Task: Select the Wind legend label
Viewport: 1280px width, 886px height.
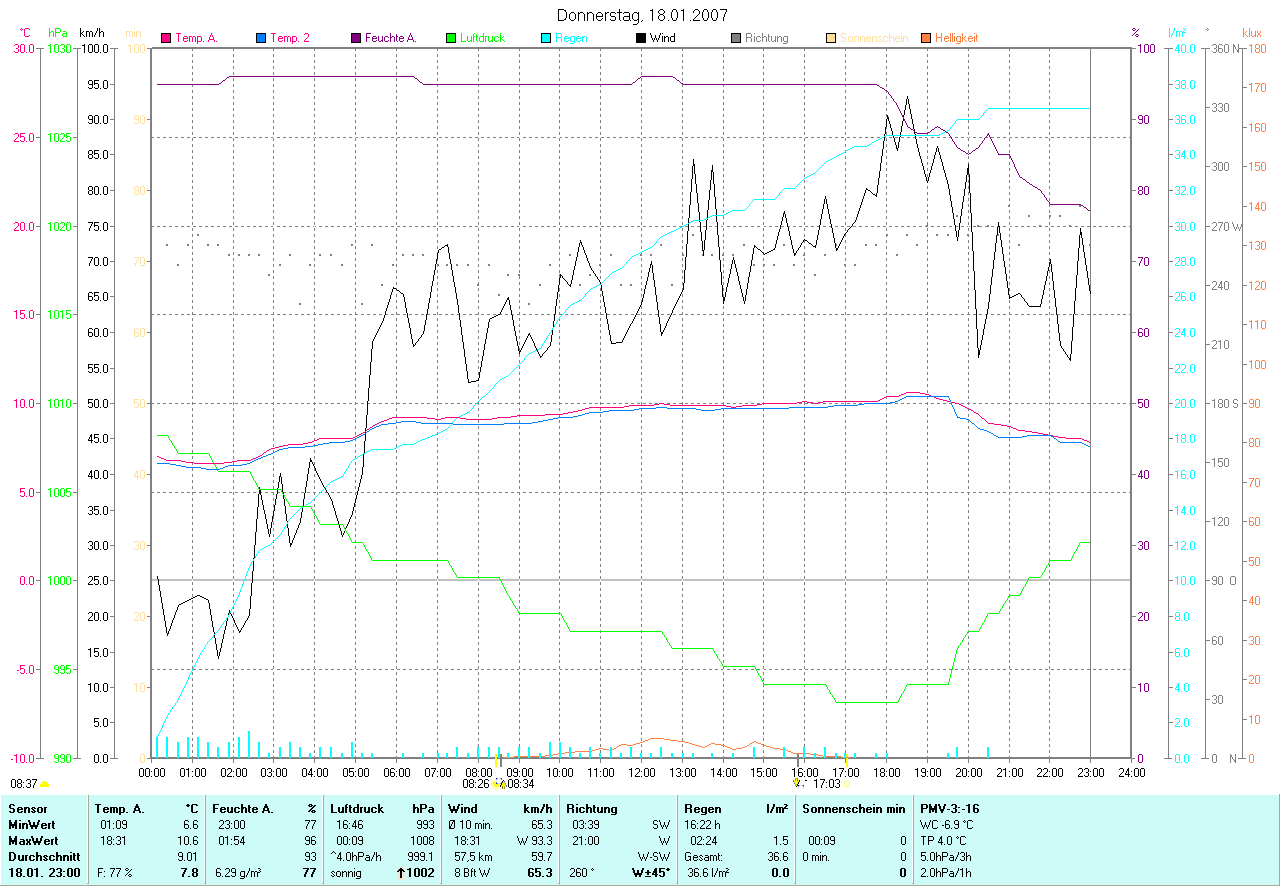Action: pyautogui.click(x=663, y=38)
